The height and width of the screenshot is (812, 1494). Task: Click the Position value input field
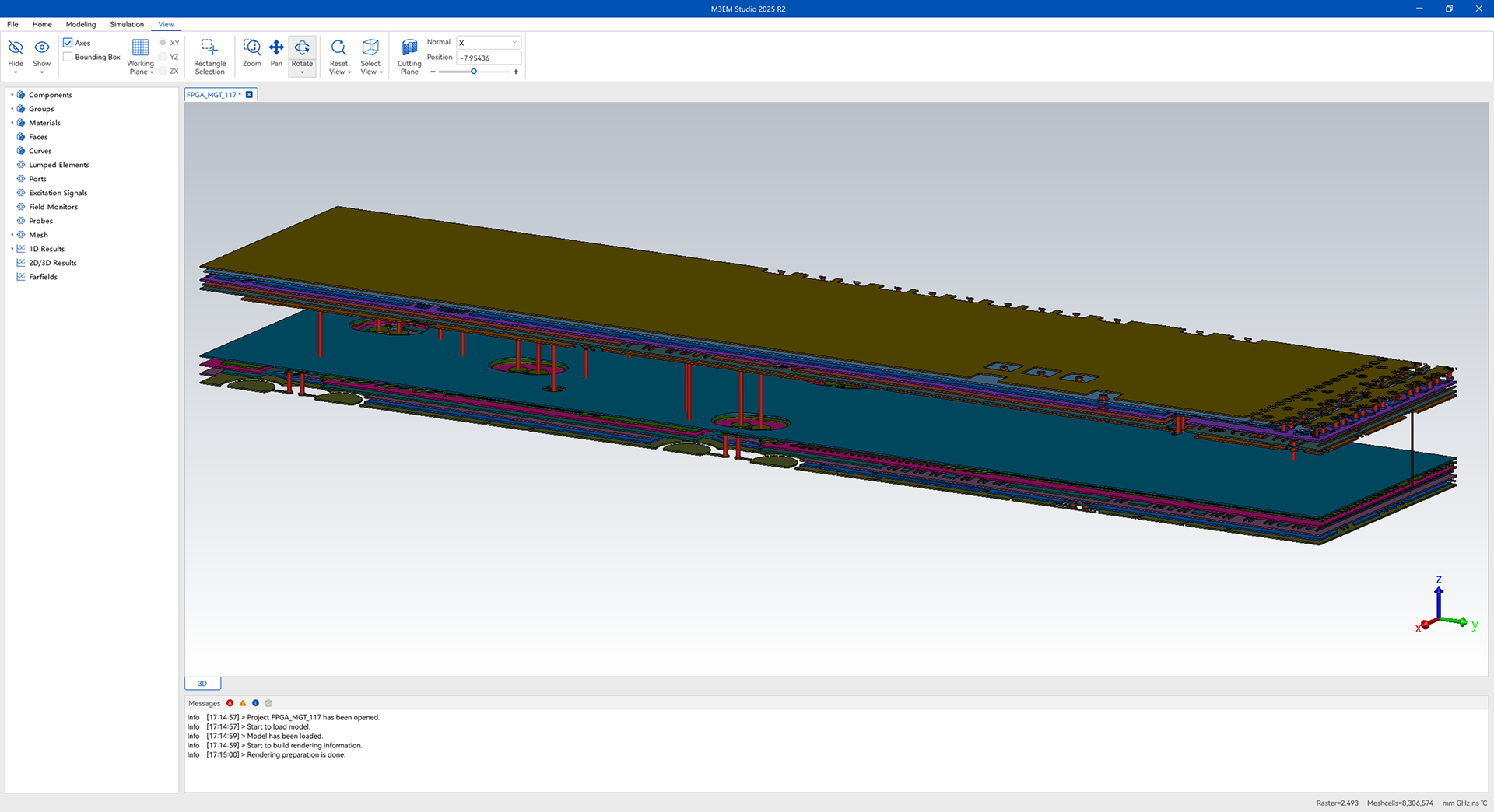click(488, 58)
